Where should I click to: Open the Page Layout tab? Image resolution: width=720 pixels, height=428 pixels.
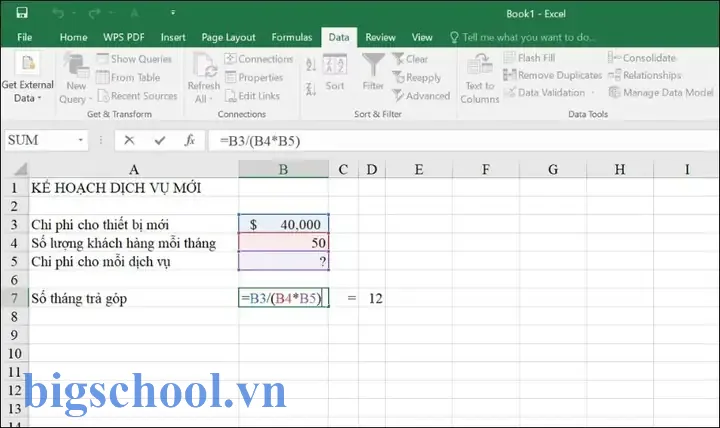click(228, 37)
